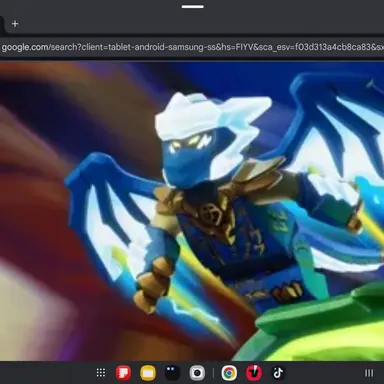Image resolution: width=384 pixels, height=384 pixels.
Task: Open the Camera app from taskbar
Action: point(197,373)
